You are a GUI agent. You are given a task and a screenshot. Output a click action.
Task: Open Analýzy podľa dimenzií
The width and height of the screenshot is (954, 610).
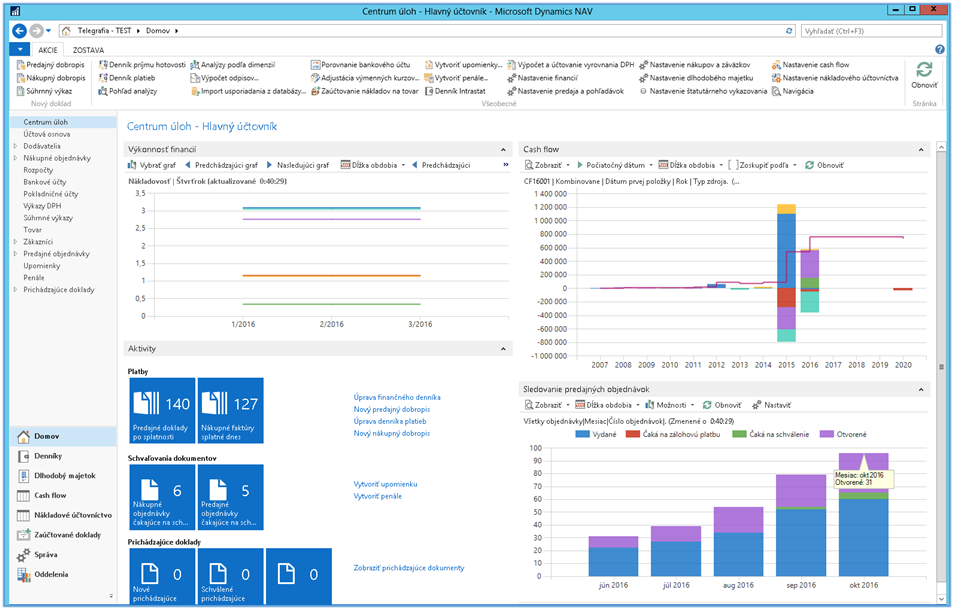click(x=232, y=64)
